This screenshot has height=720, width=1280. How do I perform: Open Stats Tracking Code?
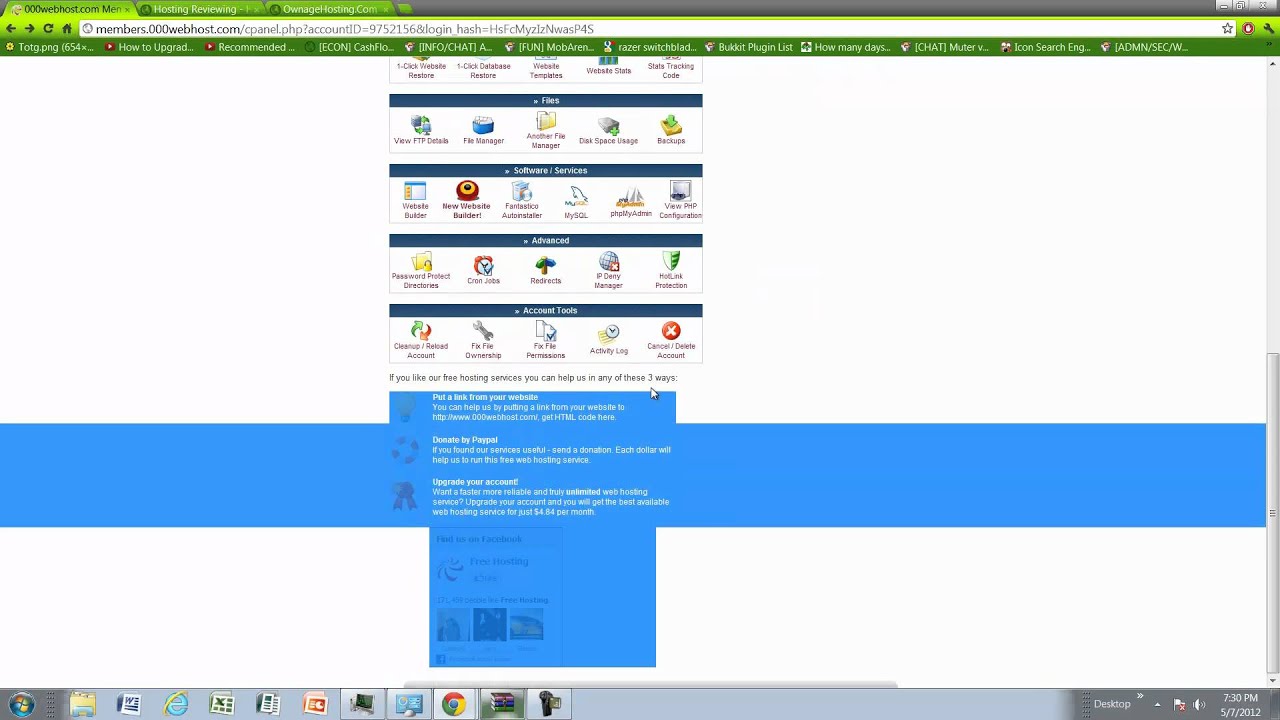[671, 70]
